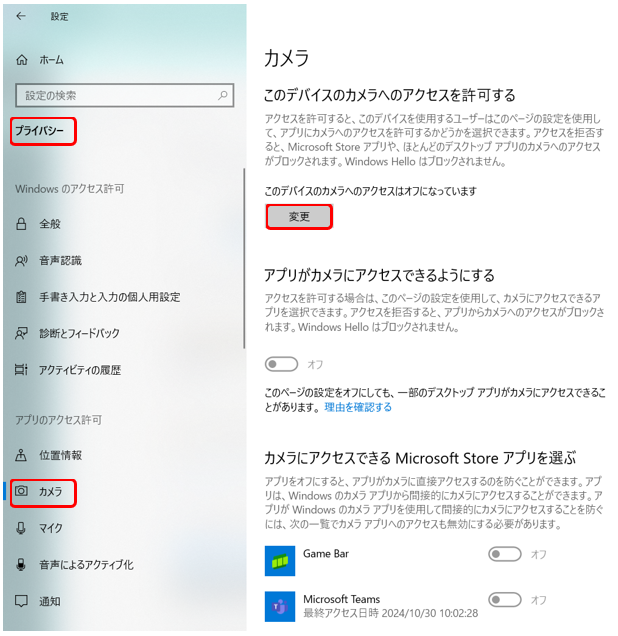Click the microphone icon for マイク
618x636 pixels.
click(21, 528)
